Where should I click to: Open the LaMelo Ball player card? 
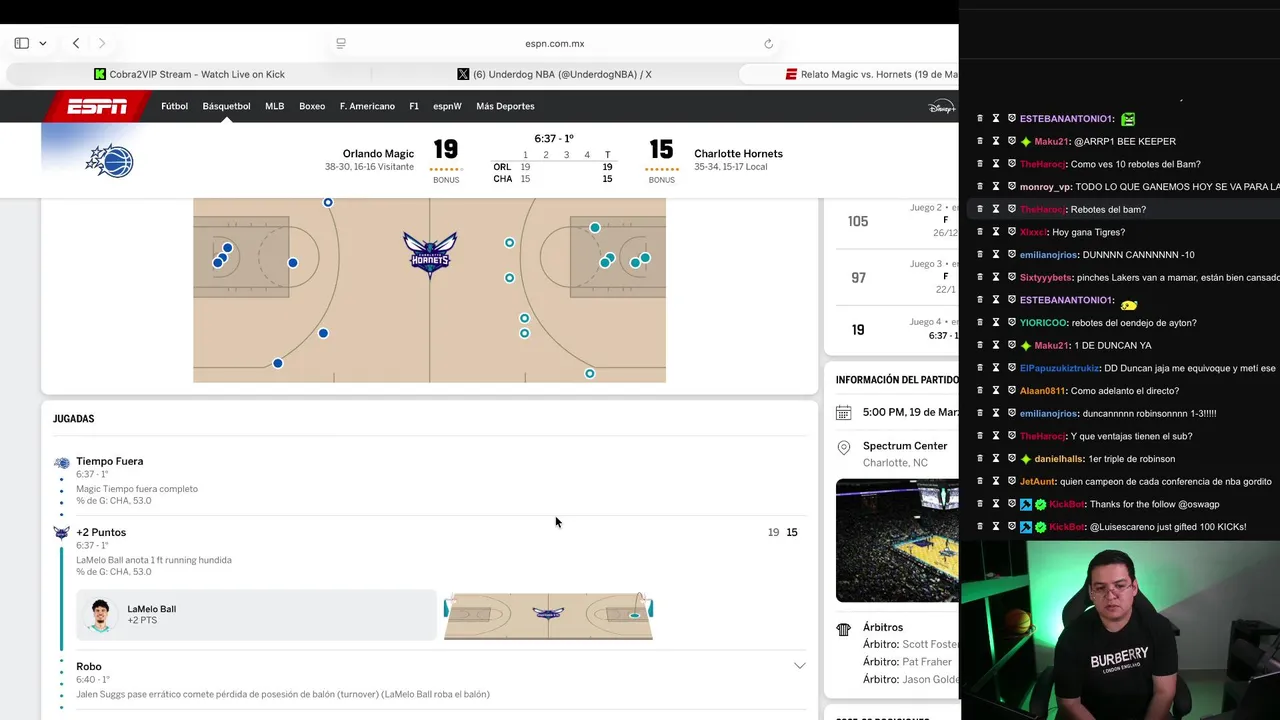tap(256, 614)
